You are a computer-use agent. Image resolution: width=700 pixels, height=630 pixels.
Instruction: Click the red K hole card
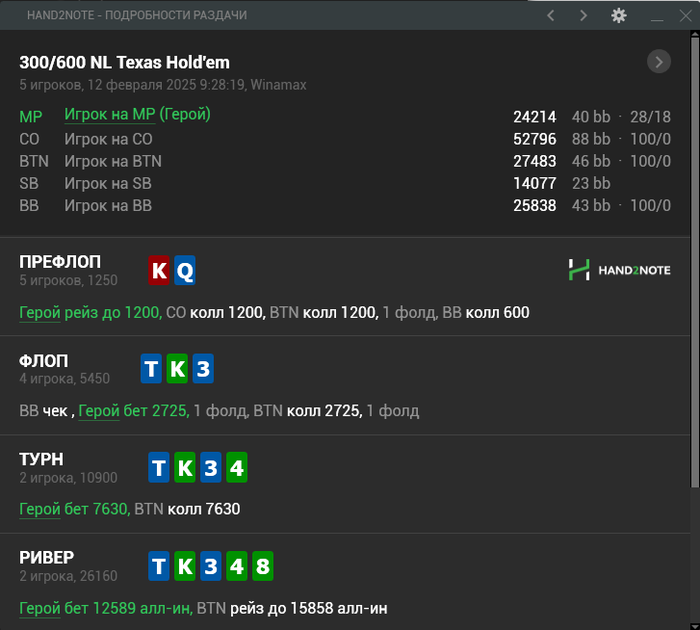click(x=159, y=270)
